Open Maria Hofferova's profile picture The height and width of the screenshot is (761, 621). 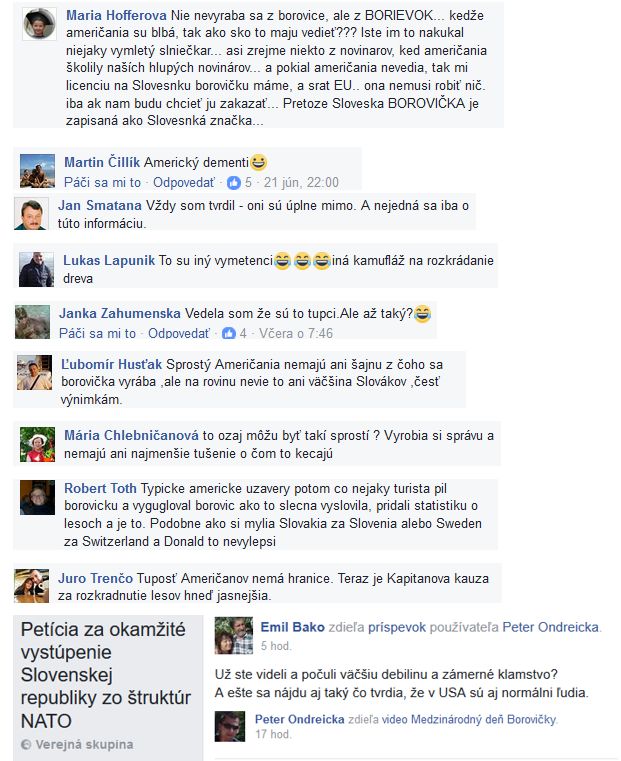pos(40,23)
